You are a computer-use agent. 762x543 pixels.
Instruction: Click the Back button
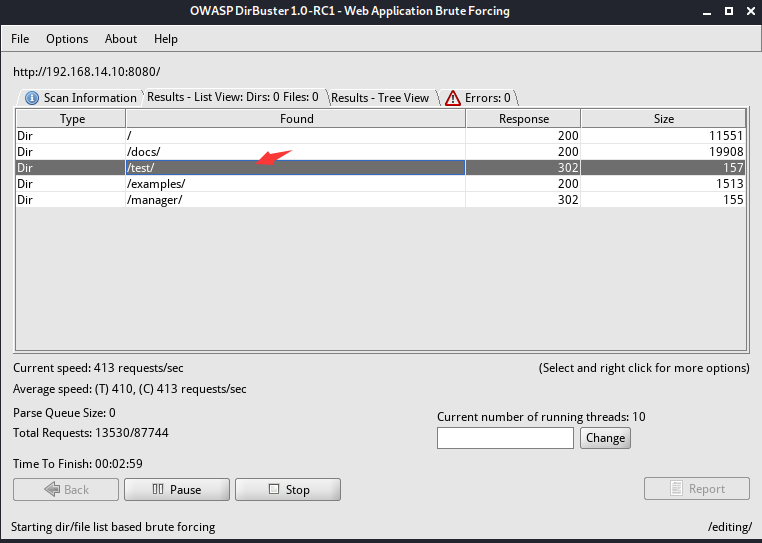[x=66, y=490]
